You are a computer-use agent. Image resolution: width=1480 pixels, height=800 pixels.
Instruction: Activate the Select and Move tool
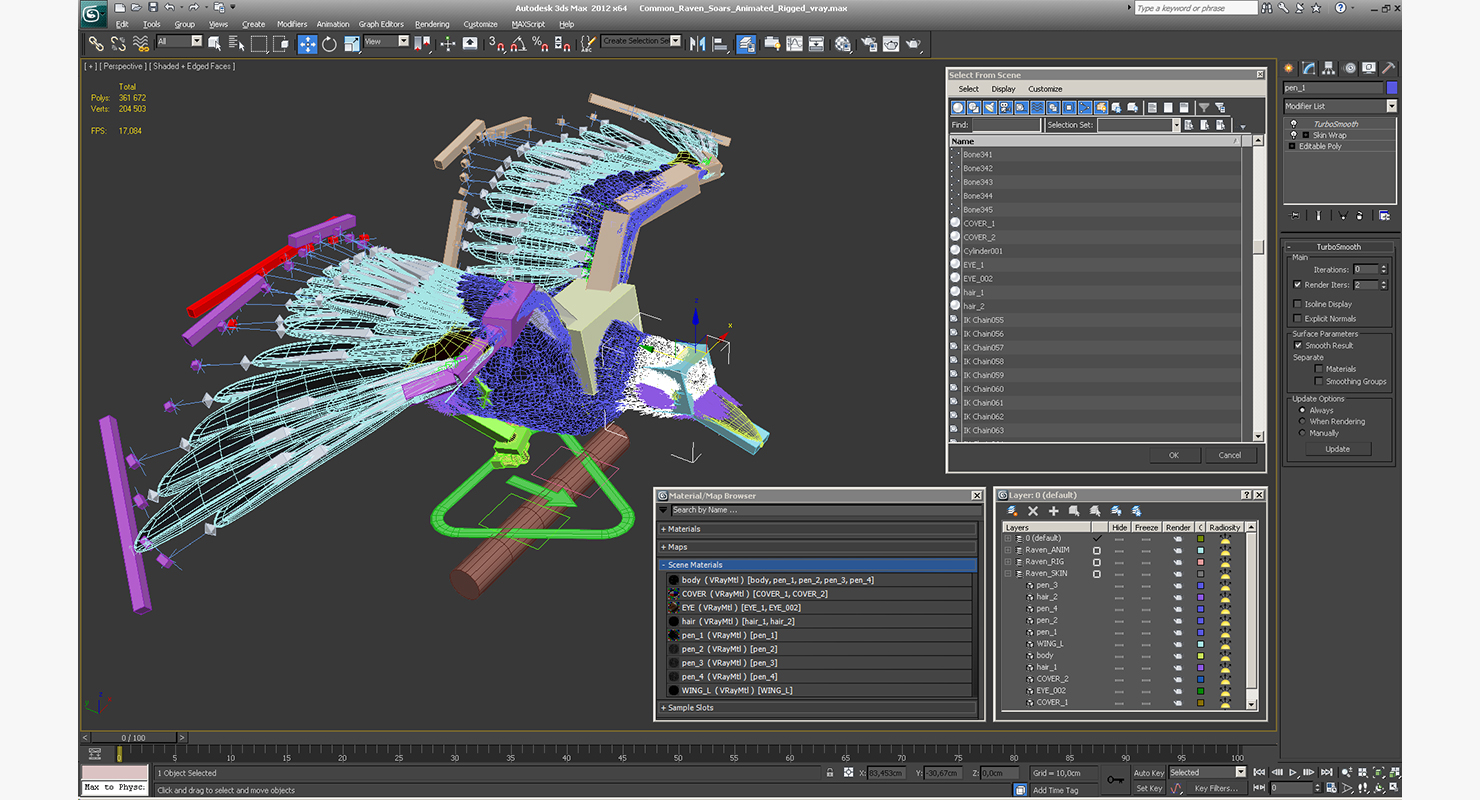(307, 43)
